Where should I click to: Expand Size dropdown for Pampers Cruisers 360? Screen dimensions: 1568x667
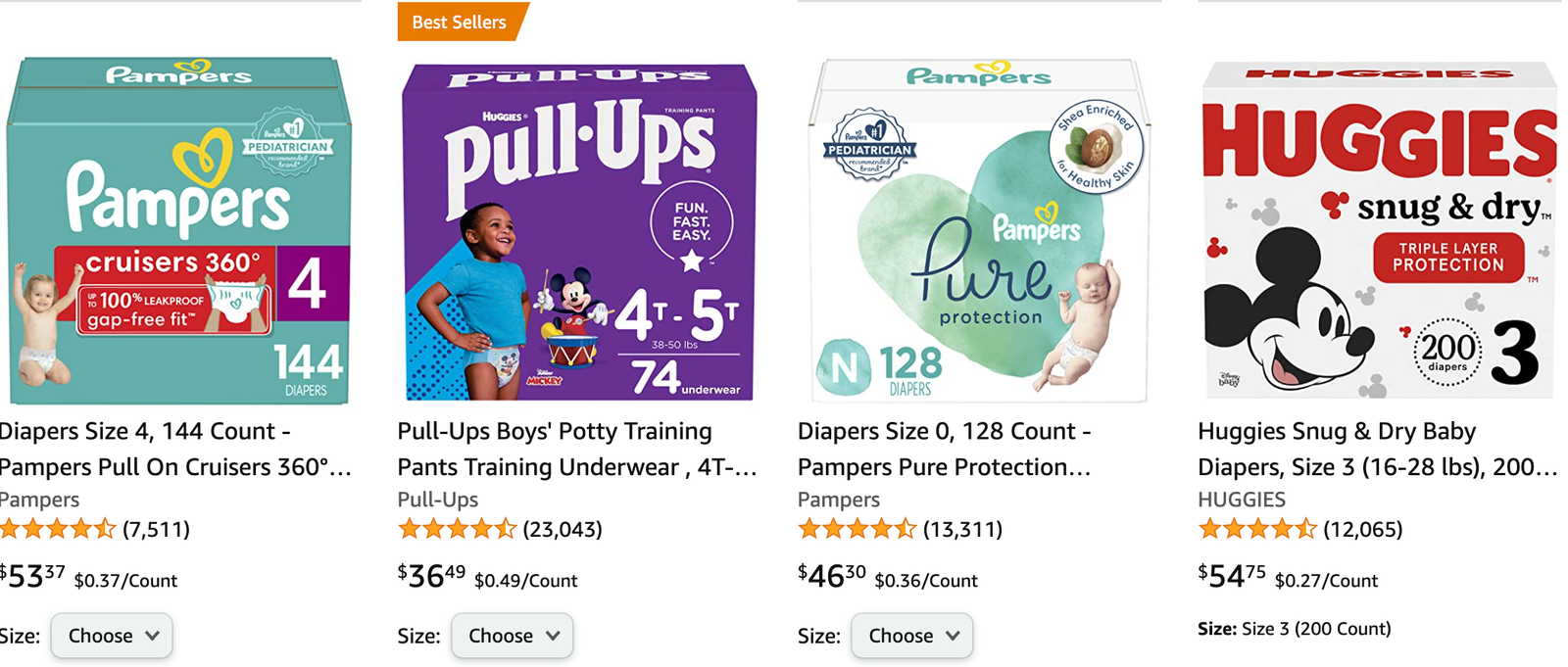click(x=112, y=636)
